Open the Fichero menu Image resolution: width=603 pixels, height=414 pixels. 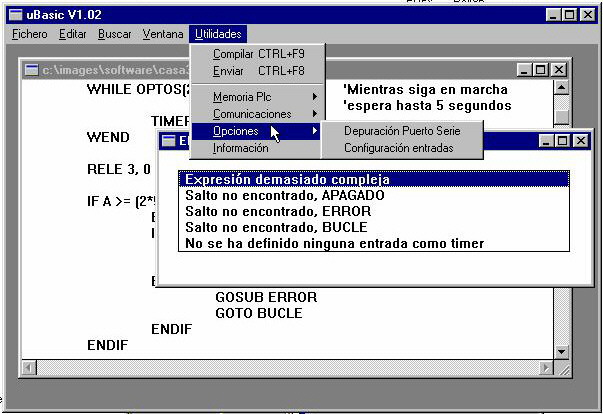(31, 34)
